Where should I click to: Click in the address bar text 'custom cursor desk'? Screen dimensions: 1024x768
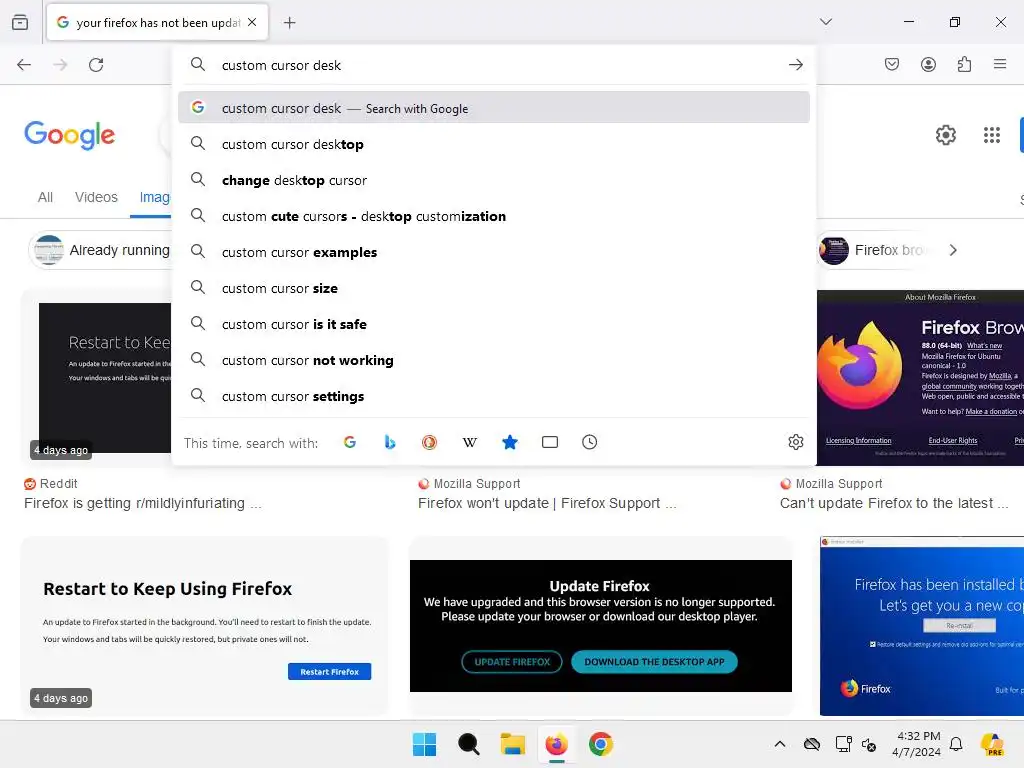coord(281,65)
